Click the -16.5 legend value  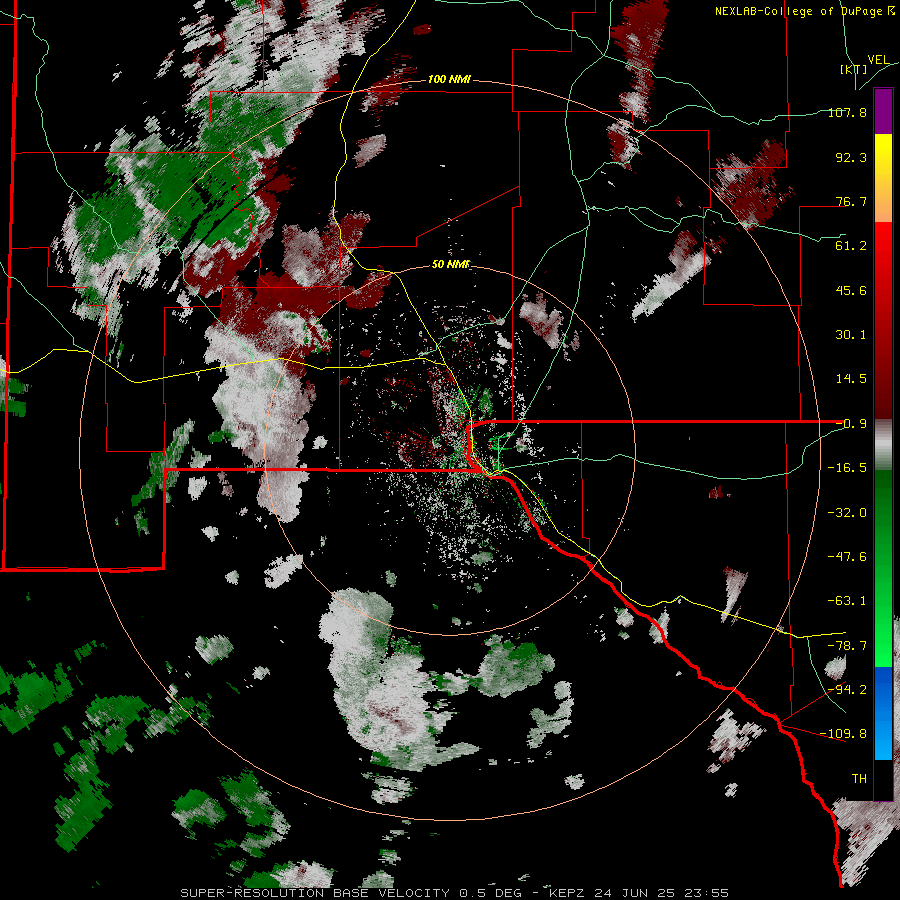[847, 468]
